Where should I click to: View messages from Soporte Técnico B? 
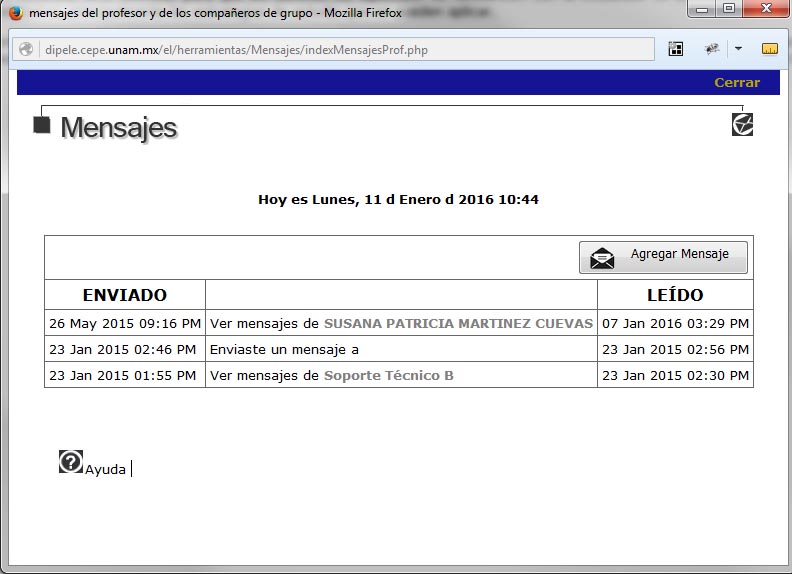pos(388,375)
